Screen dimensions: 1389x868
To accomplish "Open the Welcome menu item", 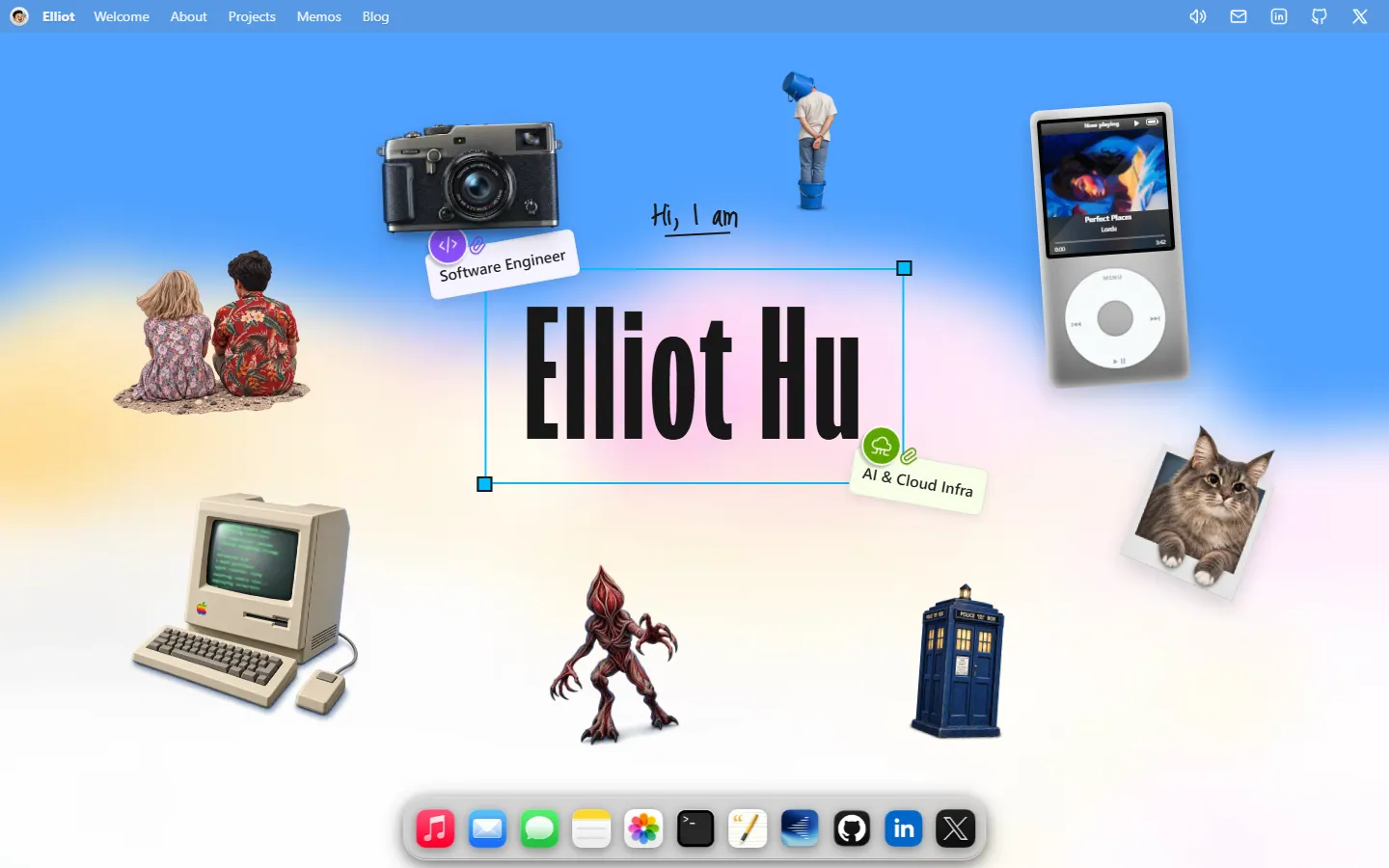I will pyautogui.click(x=122, y=16).
